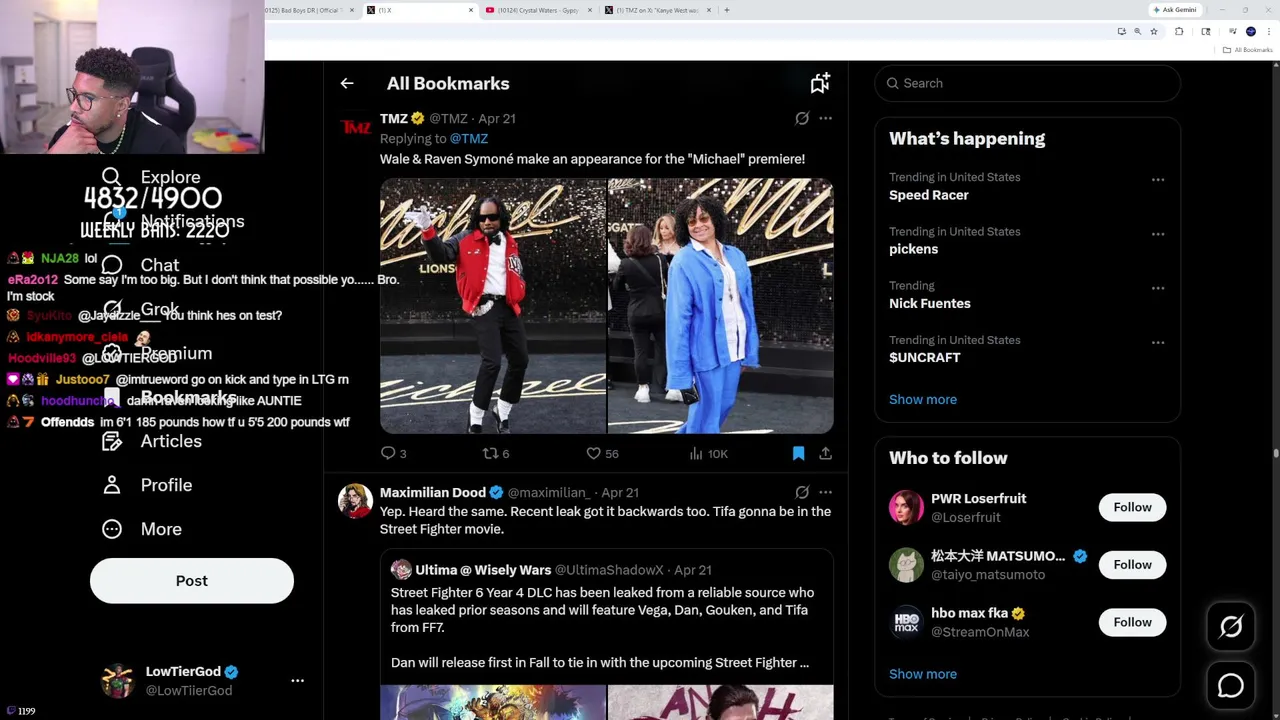Show more under Who to follow
This screenshot has width=1280, height=720.
pyautogui.click(x=923, y=674)
